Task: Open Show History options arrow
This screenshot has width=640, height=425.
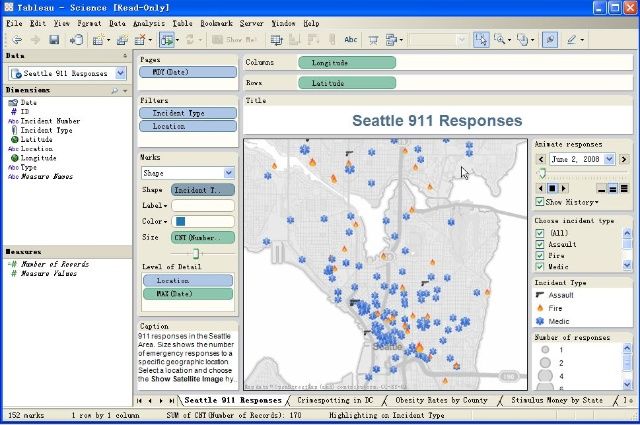Action: click(596, 202)
